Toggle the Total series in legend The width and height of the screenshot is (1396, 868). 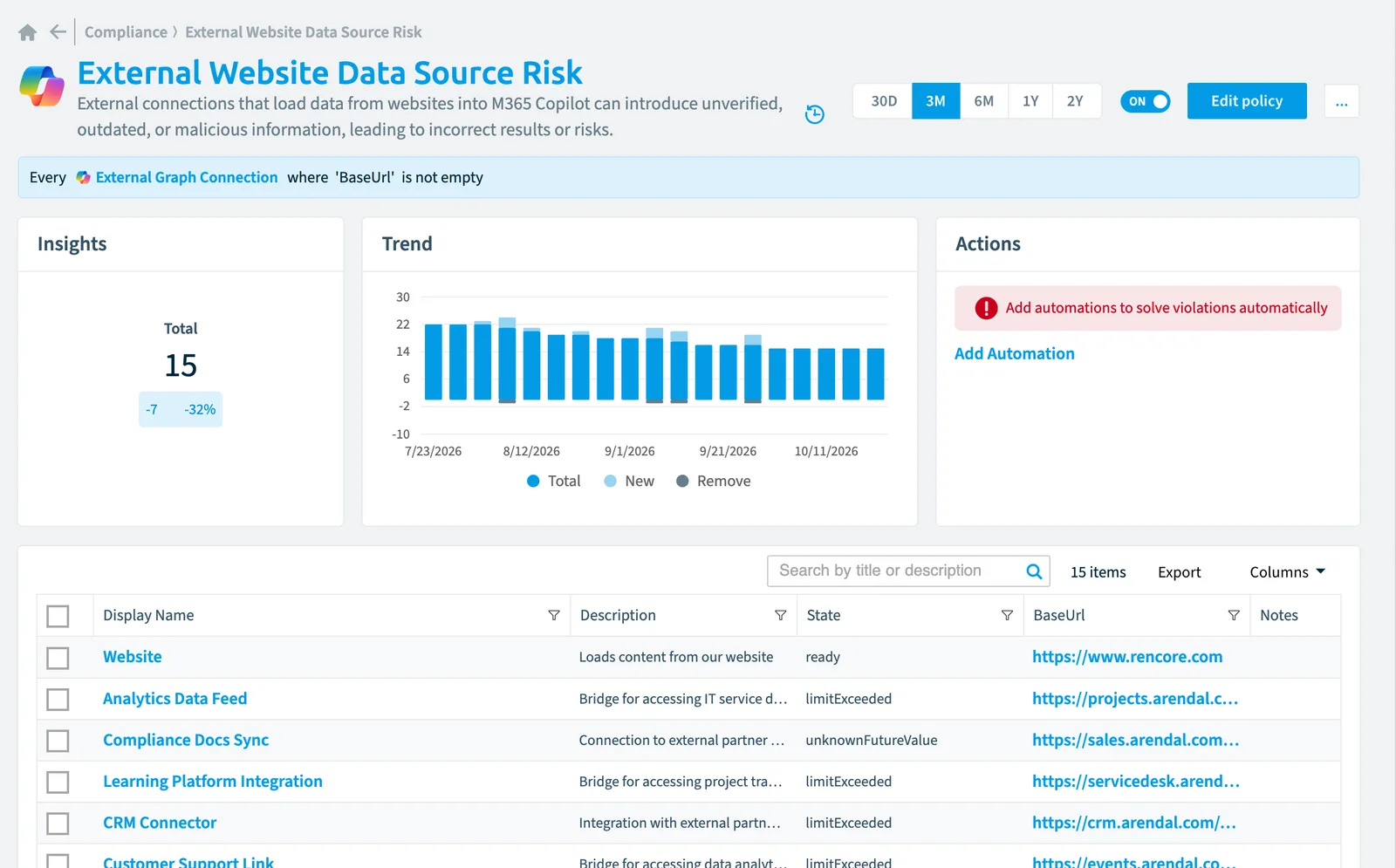coord(554,482)
